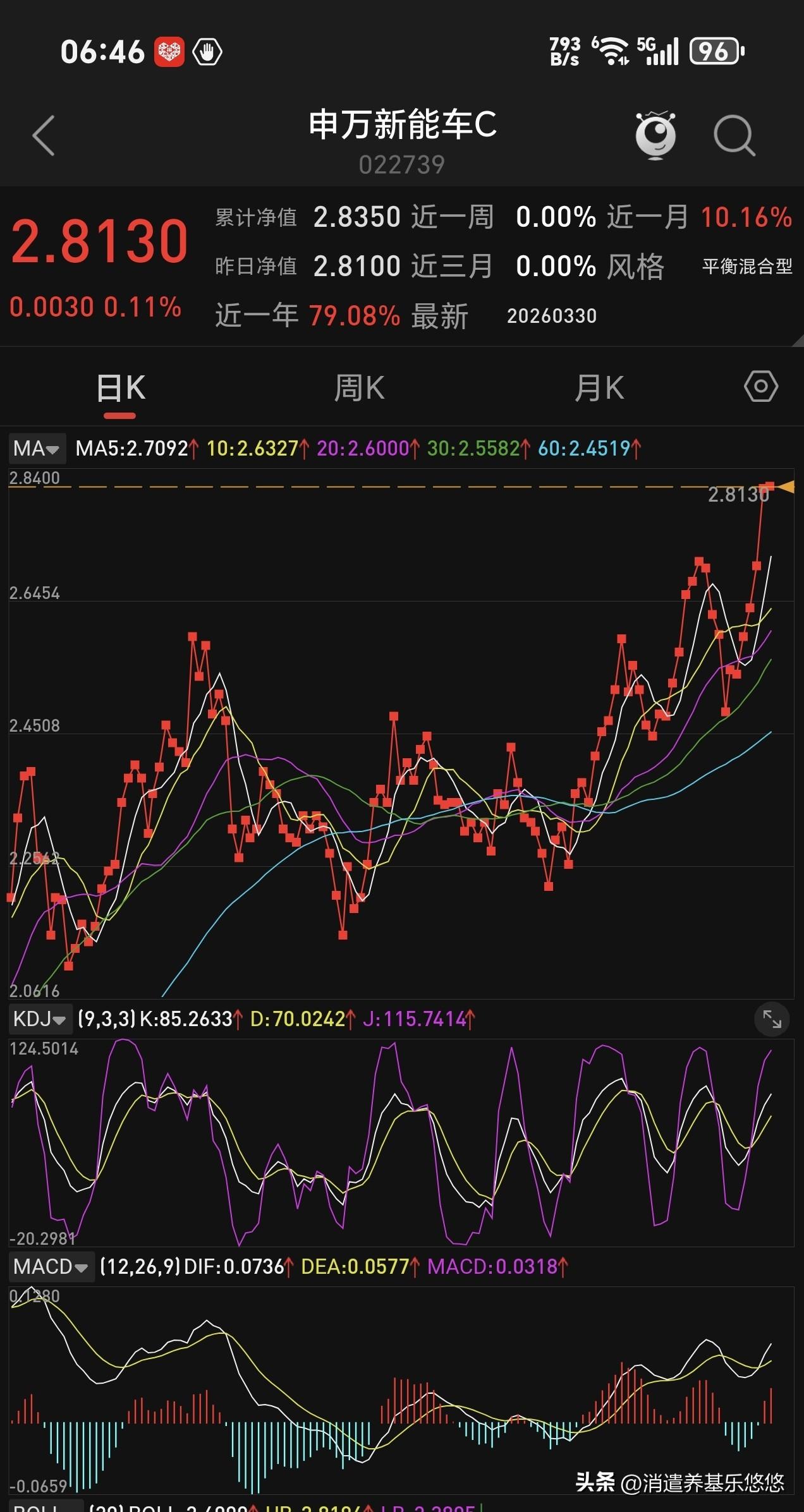Tap fund code 022739
Viewport: 804px width, 1512px height.
pos(402,165)
